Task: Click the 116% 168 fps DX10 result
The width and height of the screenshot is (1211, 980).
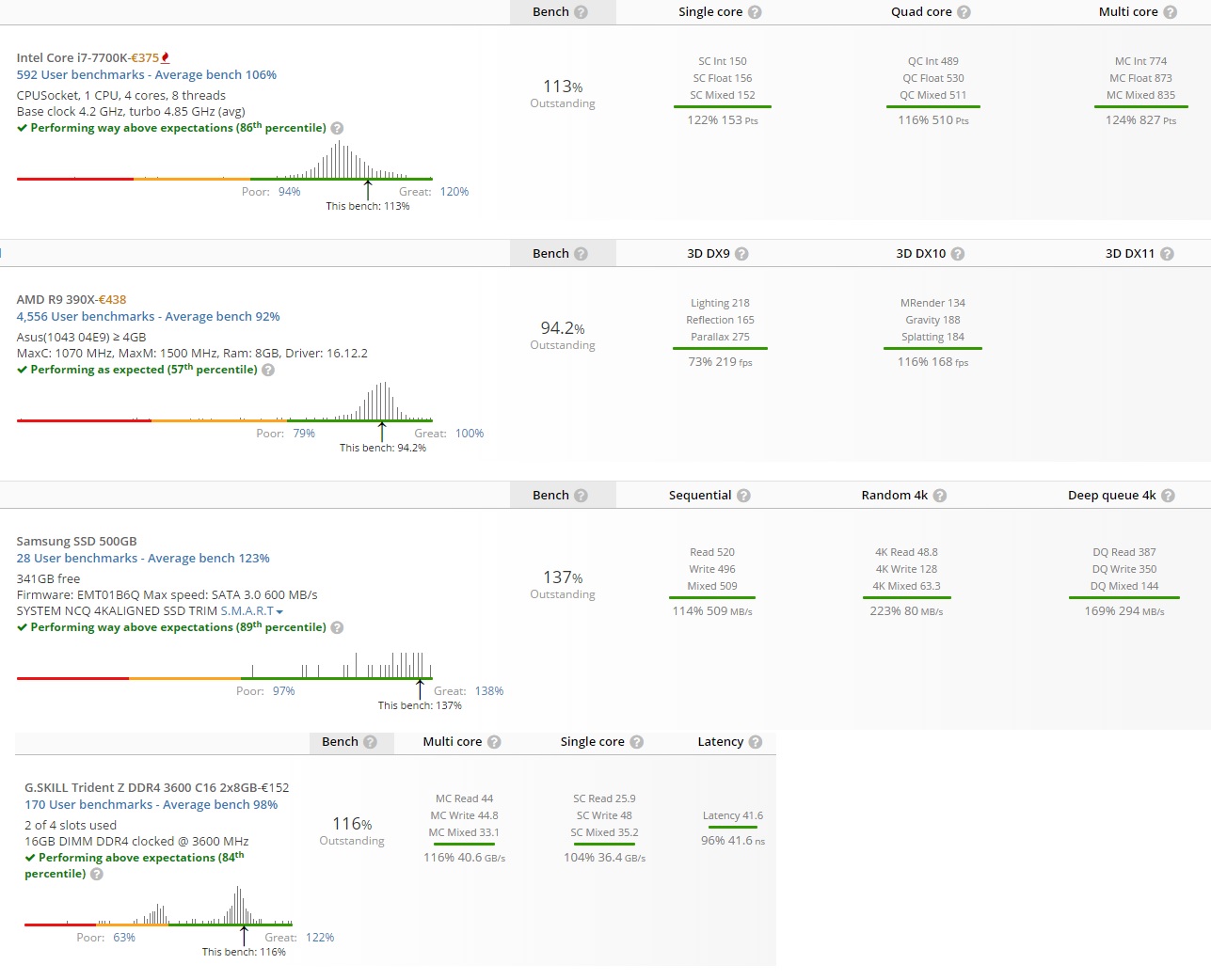Action: (x=932, y=362)
